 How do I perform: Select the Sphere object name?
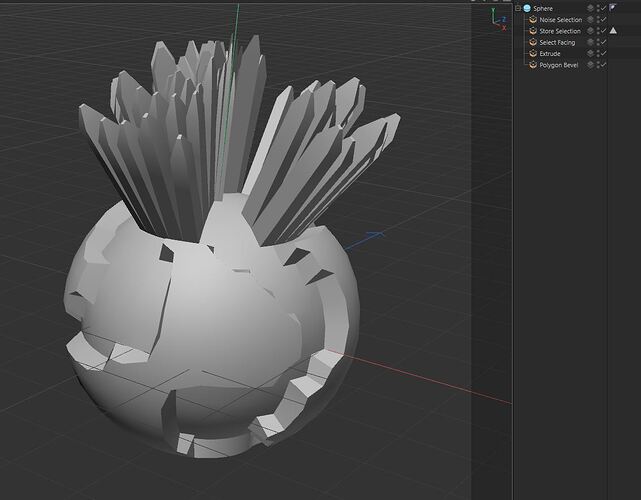[x=543, y=9]
